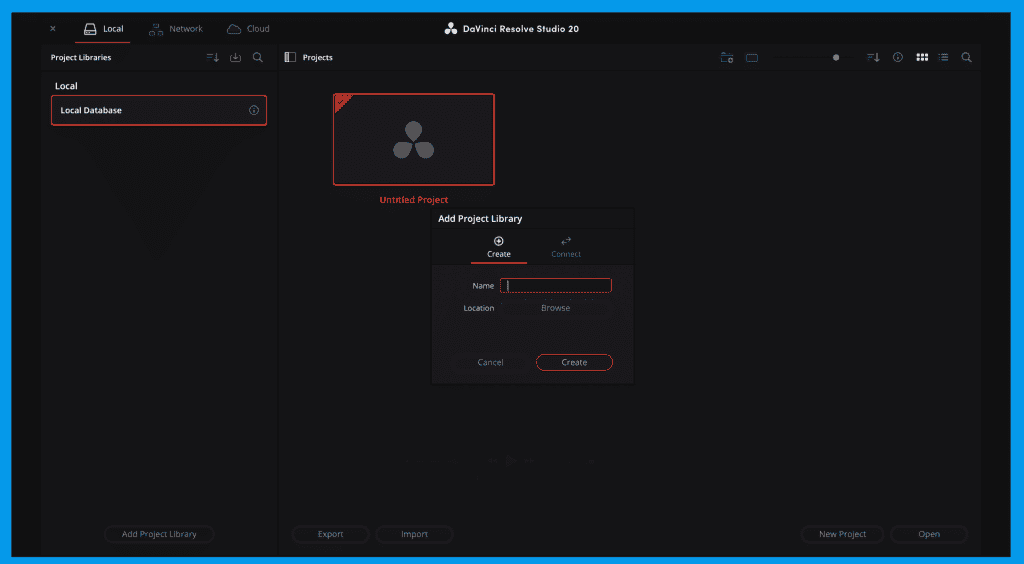Screen dimensions: 1024x564
Task: Click Create in the Add Project Library dialog
Action: coord(574,362)
